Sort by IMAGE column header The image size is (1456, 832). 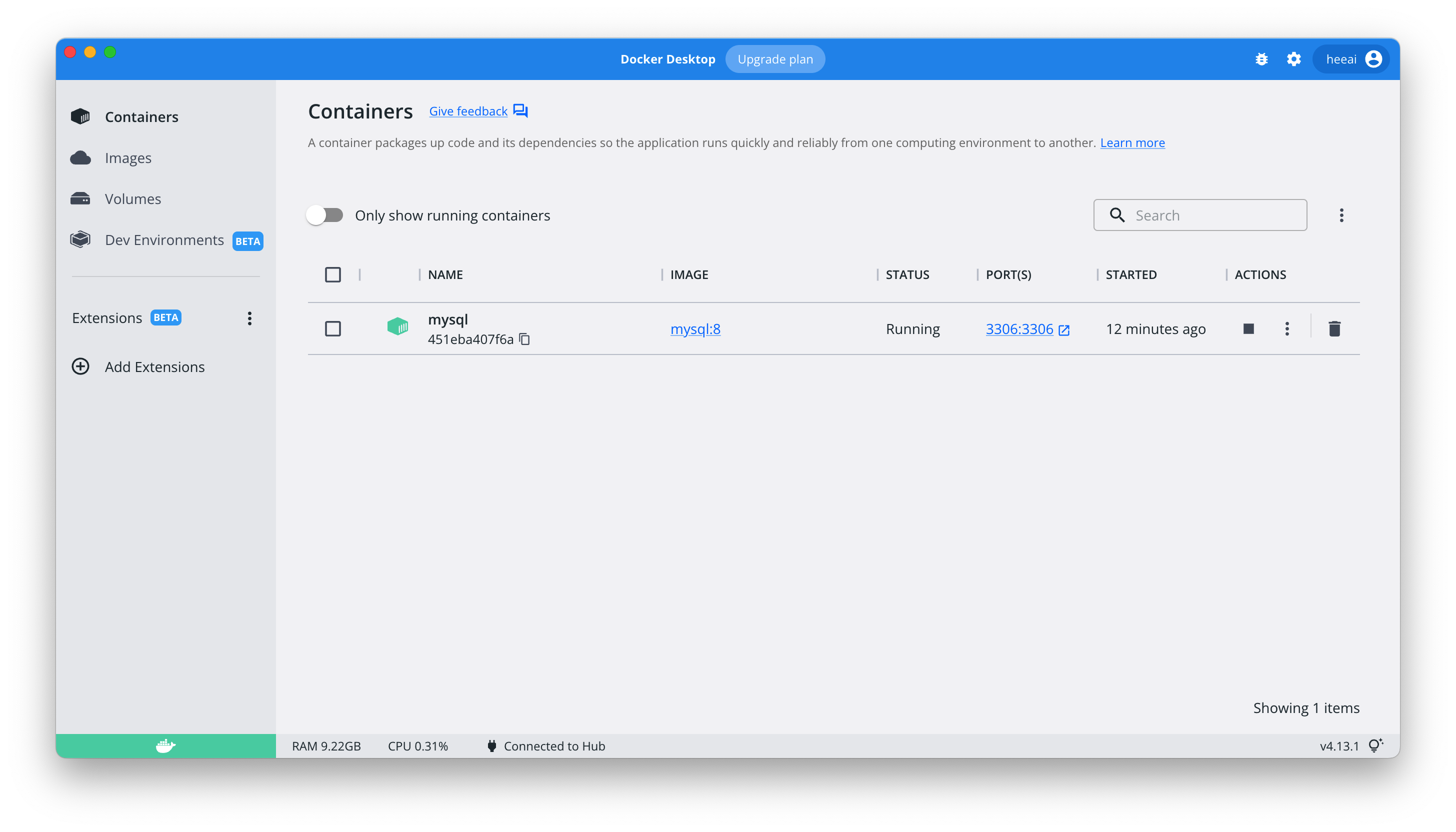[689, 275]
